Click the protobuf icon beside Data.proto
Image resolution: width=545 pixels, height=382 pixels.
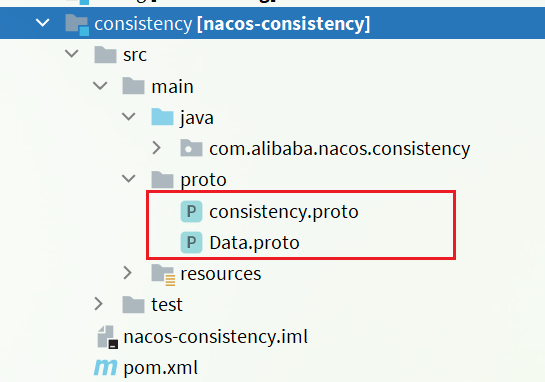tap(191, 242)
